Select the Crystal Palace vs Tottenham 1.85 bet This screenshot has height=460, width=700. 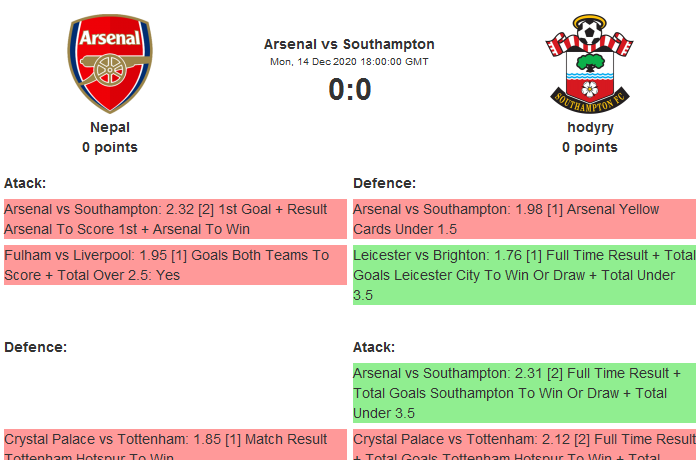(175, 445)
